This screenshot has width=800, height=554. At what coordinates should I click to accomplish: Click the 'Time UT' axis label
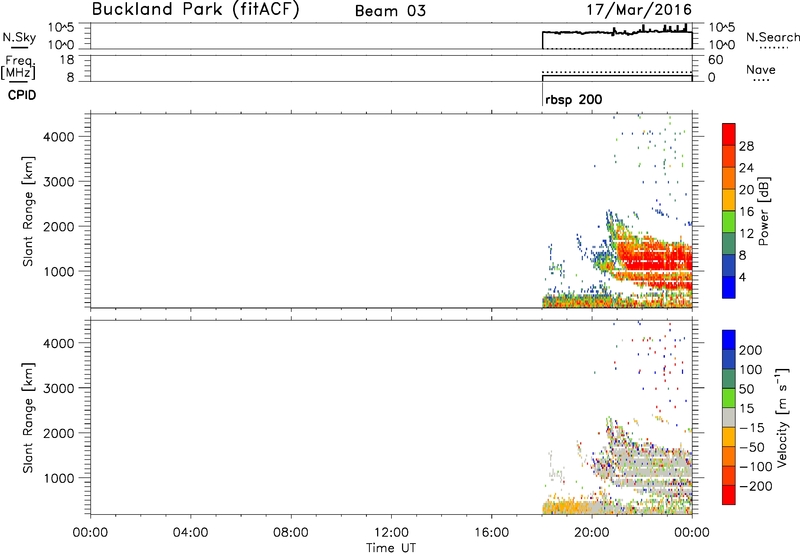391,547
